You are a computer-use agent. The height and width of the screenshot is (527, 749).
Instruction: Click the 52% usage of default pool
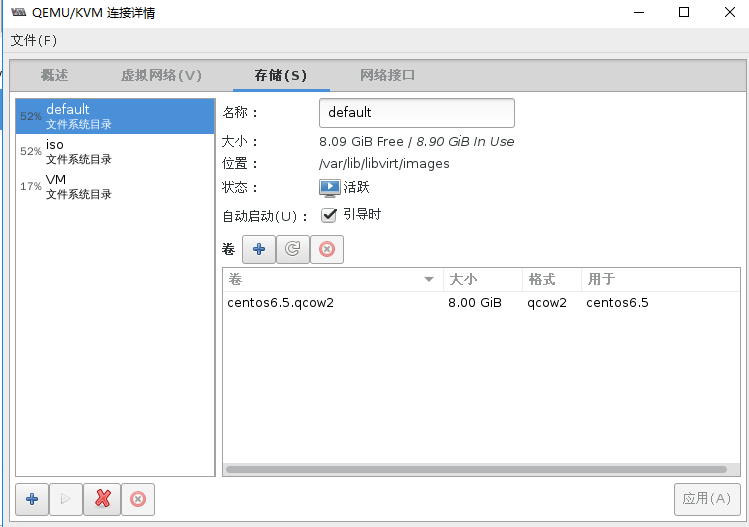31,116
